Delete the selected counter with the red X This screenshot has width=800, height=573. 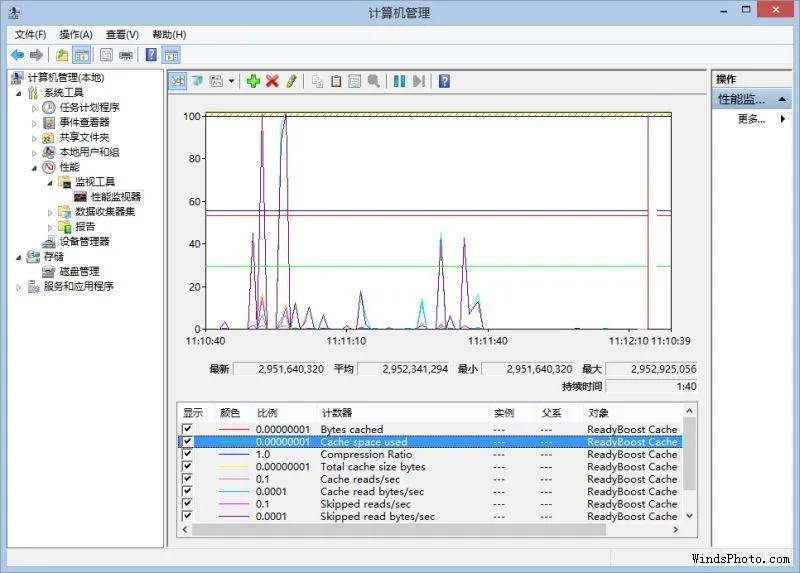coord(272,81)
